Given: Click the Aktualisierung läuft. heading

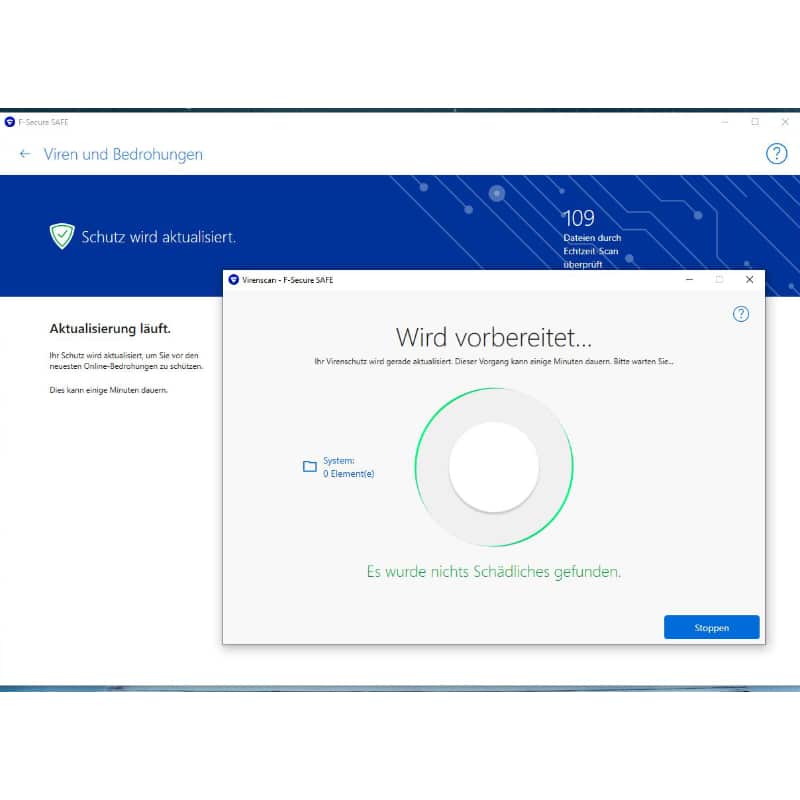Looking at the screenshot, I should click(x=110, y=329).
